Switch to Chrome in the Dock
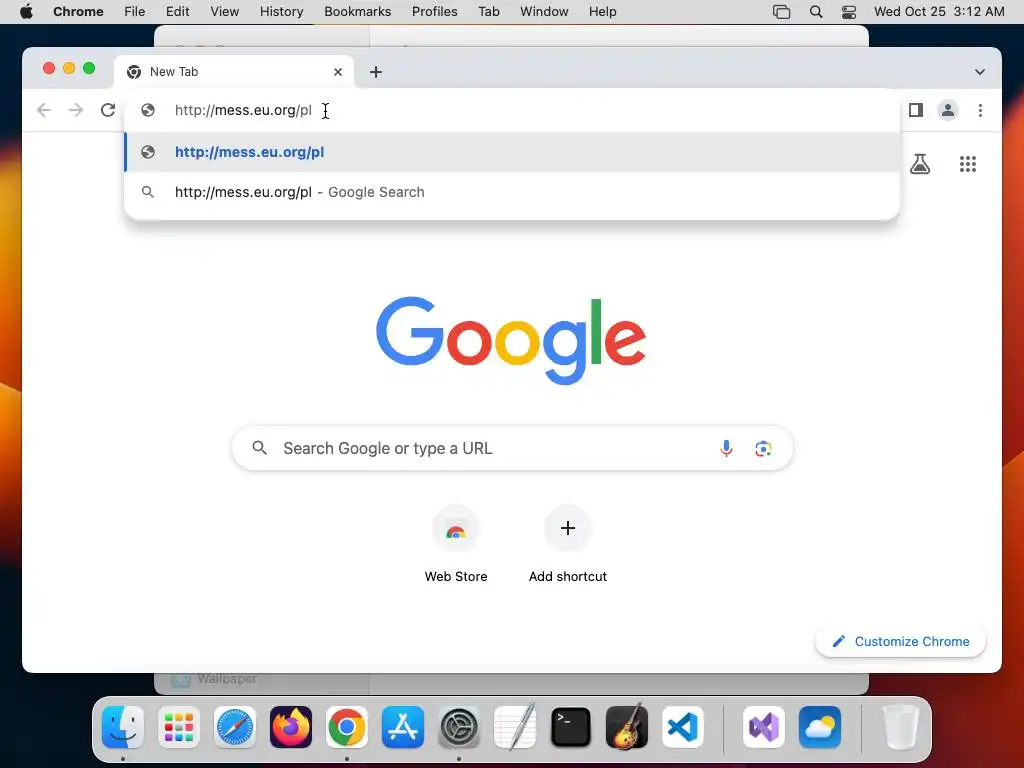 pos(347,727)
